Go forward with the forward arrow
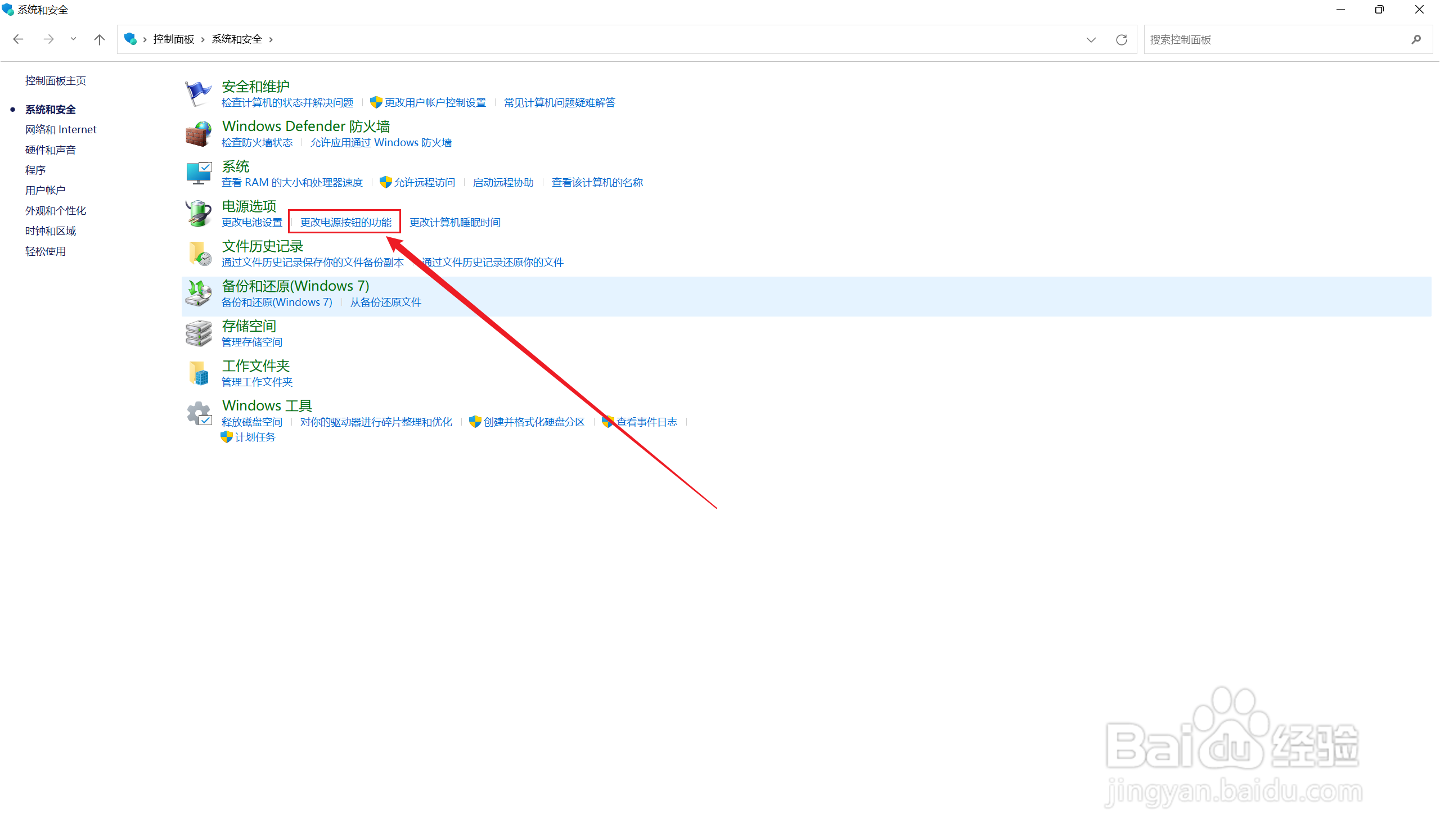1440x840 pixels. [48, 39]
